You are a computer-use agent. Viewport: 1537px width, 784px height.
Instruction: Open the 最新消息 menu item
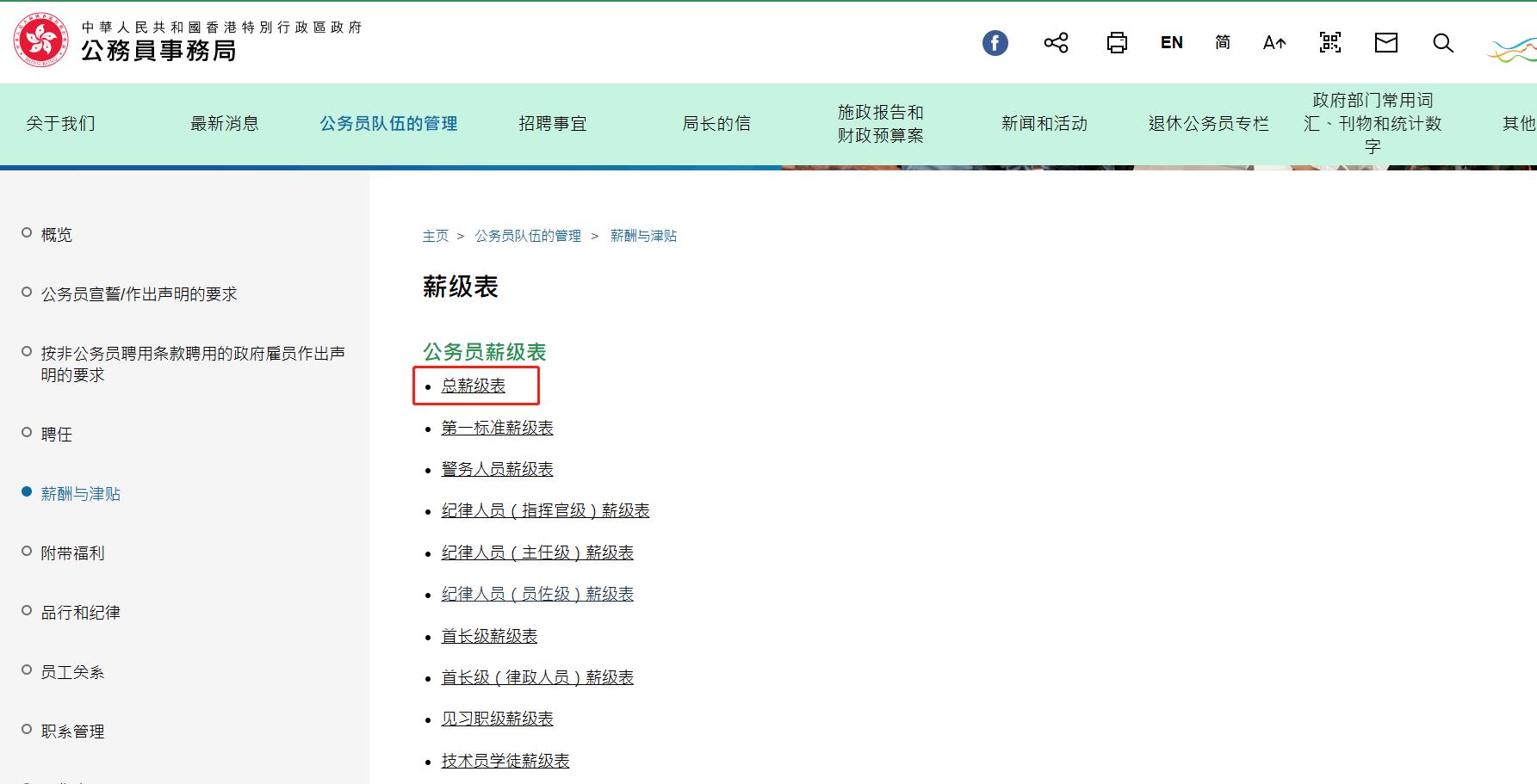[225, 123]
